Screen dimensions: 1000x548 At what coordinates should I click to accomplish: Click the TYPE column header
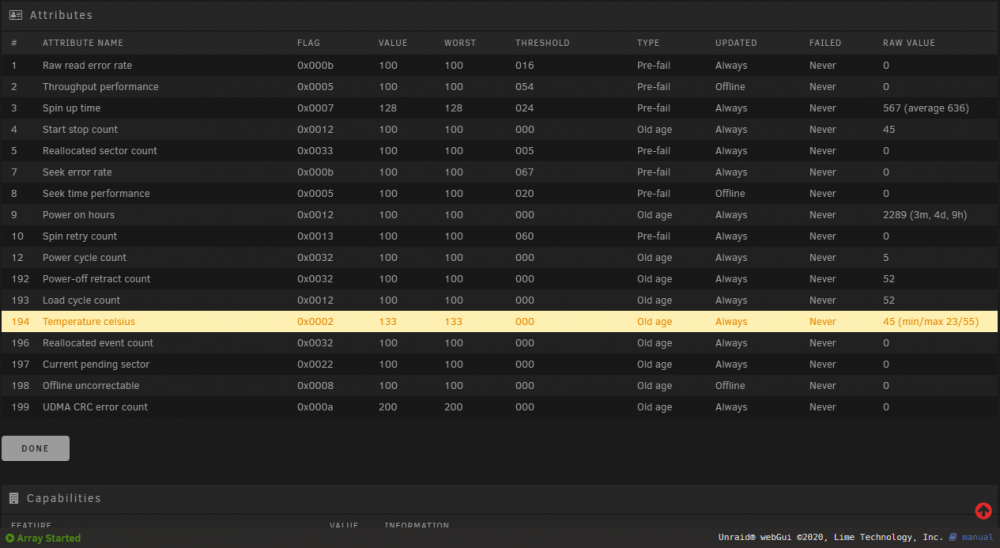coord(648,43)
